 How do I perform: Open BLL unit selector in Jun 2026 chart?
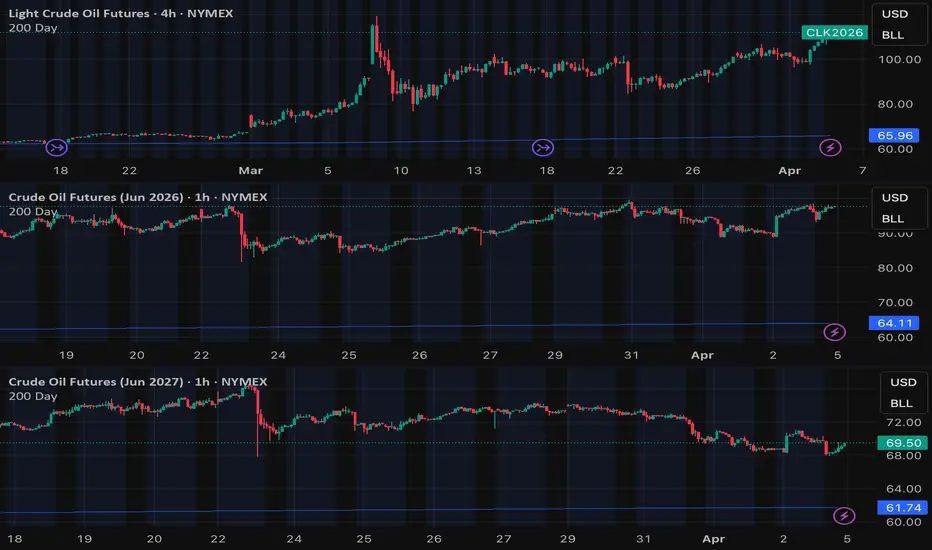pyautogui.click(x=893, y=219)
